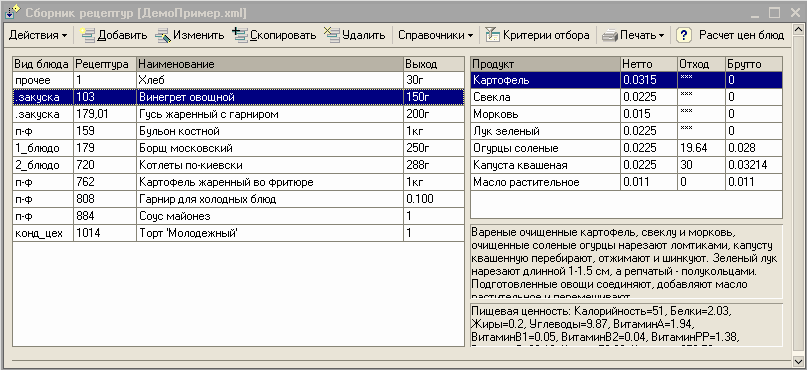Click the Скопировать copy icon
807x370 pixels.
click(x=240, y=35)
